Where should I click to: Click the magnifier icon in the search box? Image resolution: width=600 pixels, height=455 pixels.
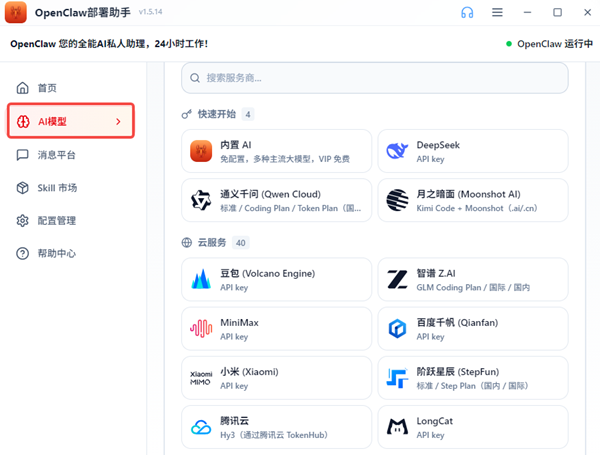point(195,78)
